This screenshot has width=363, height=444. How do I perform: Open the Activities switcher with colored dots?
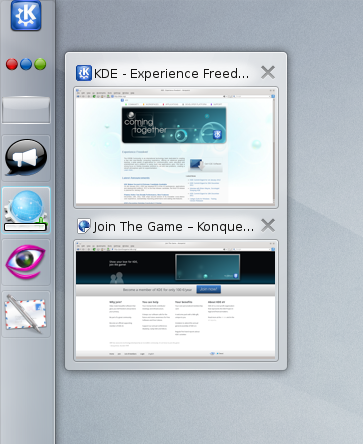tap(26, 64)
